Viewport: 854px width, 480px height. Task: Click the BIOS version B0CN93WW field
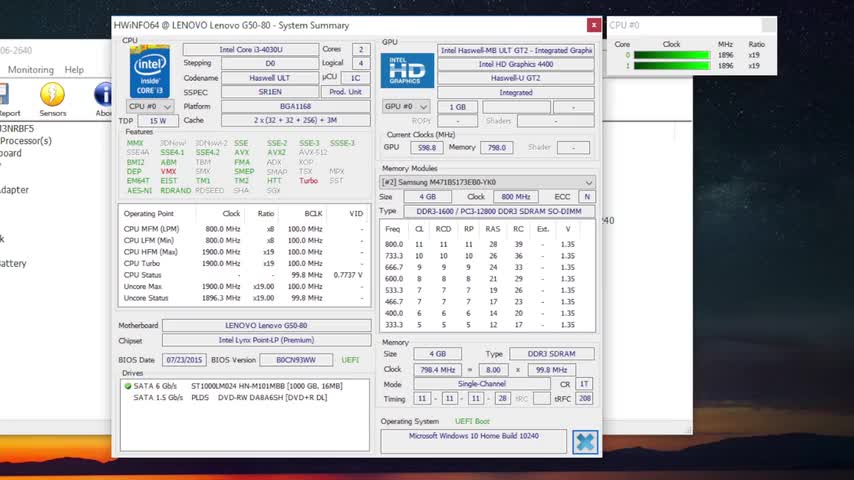(x=296, y=360)
